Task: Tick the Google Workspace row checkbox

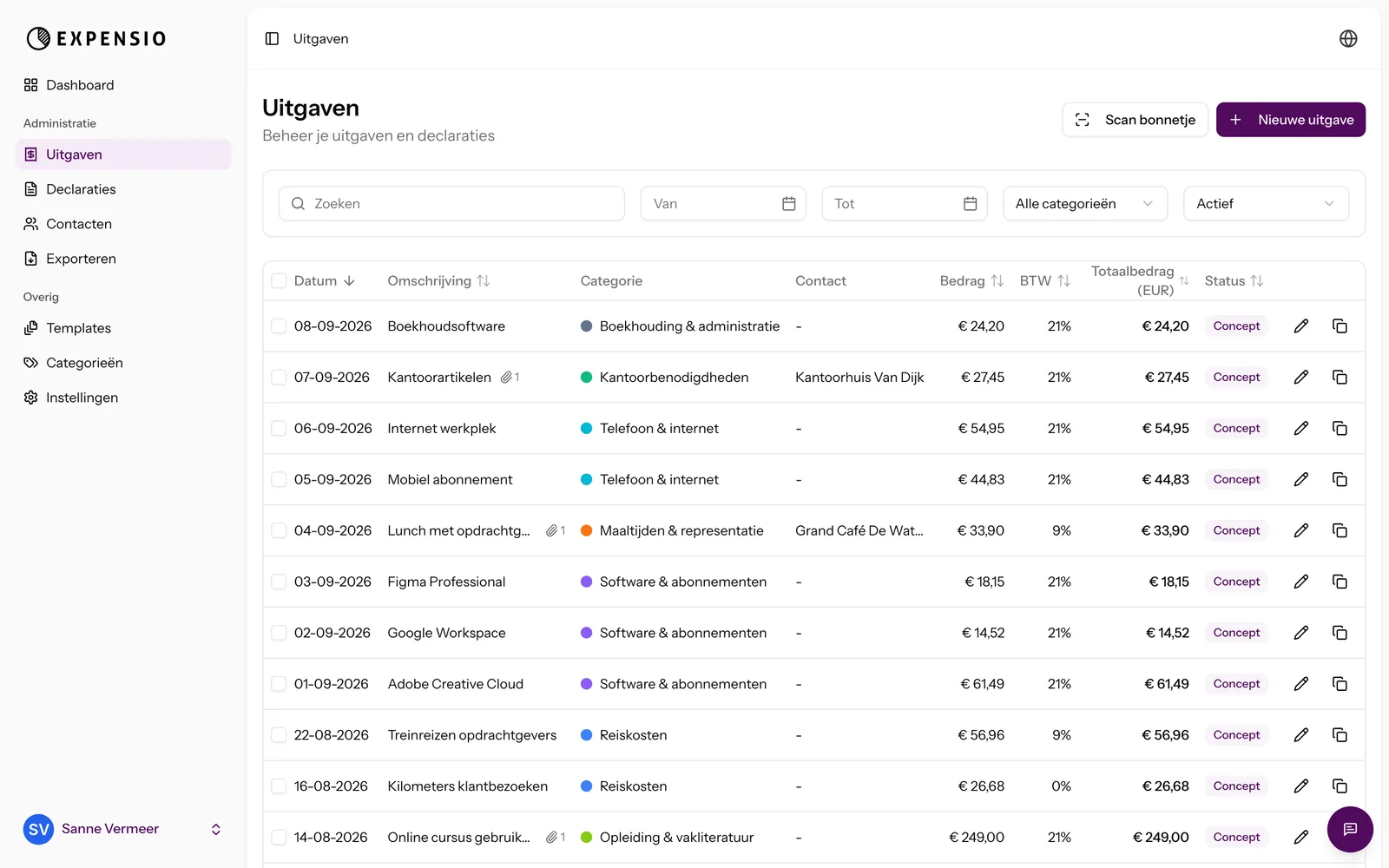Action: (279, 633)
